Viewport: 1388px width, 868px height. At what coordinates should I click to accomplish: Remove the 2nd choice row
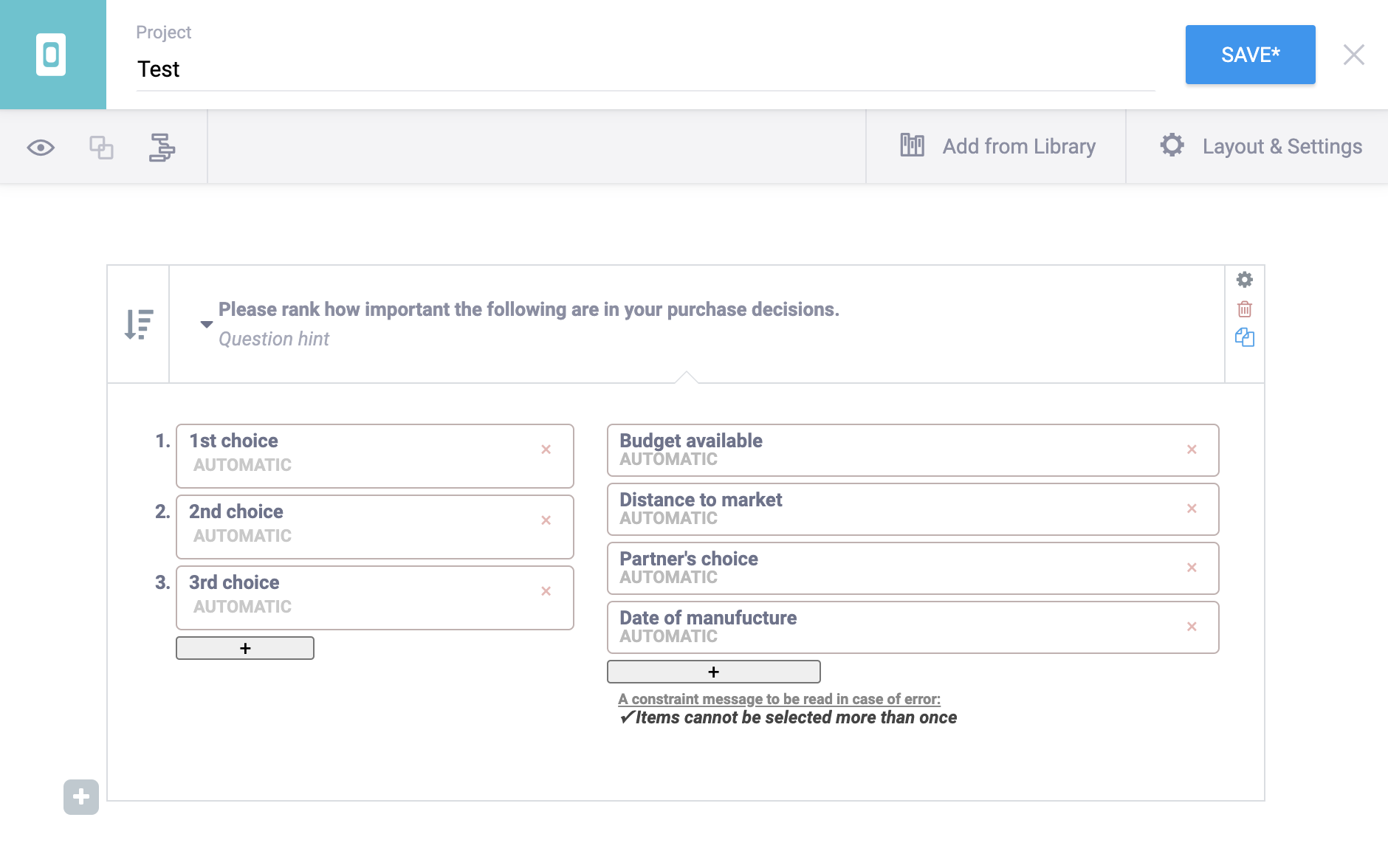[546, 520]
